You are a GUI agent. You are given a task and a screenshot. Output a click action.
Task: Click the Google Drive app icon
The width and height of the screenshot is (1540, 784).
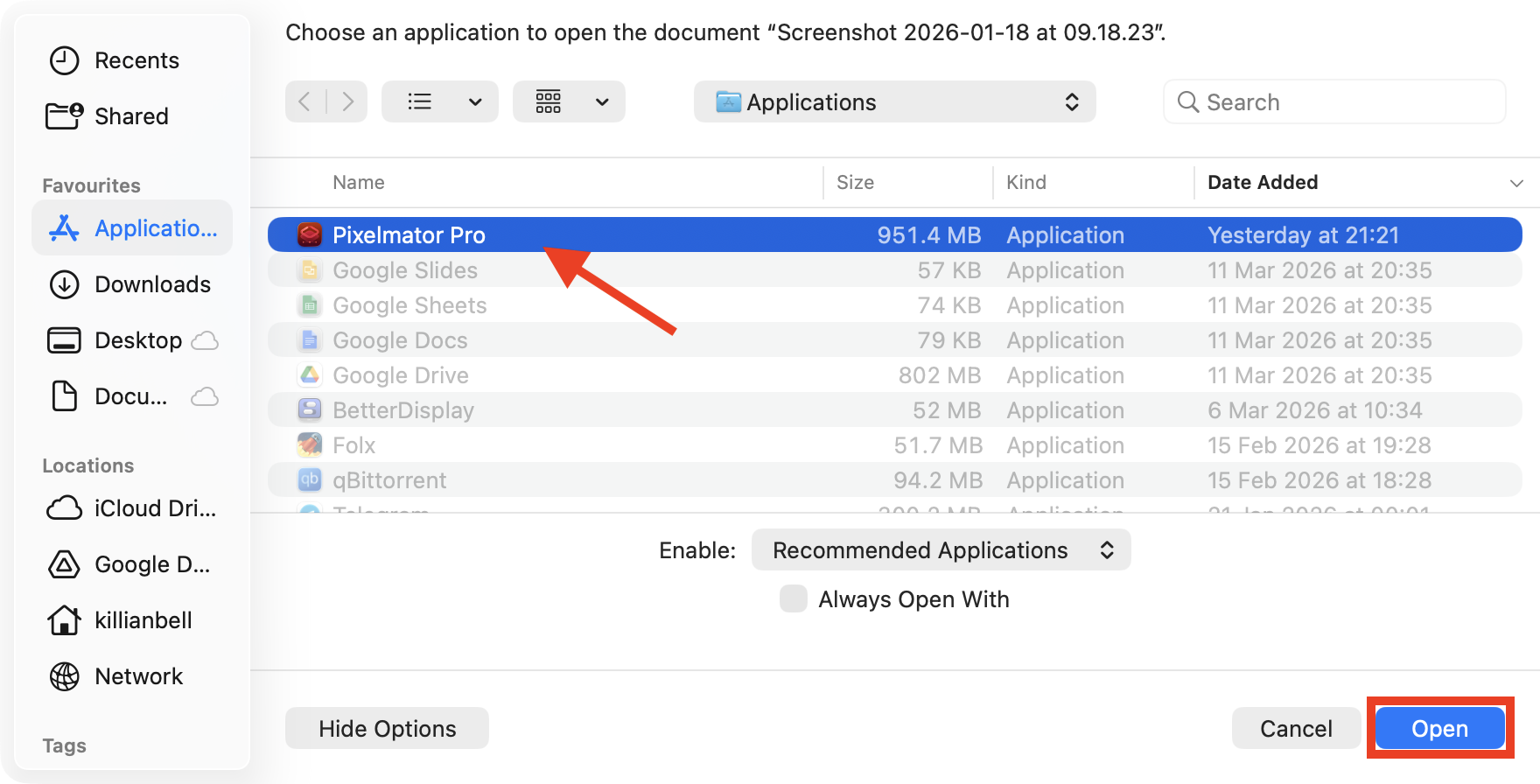point(310,374)
